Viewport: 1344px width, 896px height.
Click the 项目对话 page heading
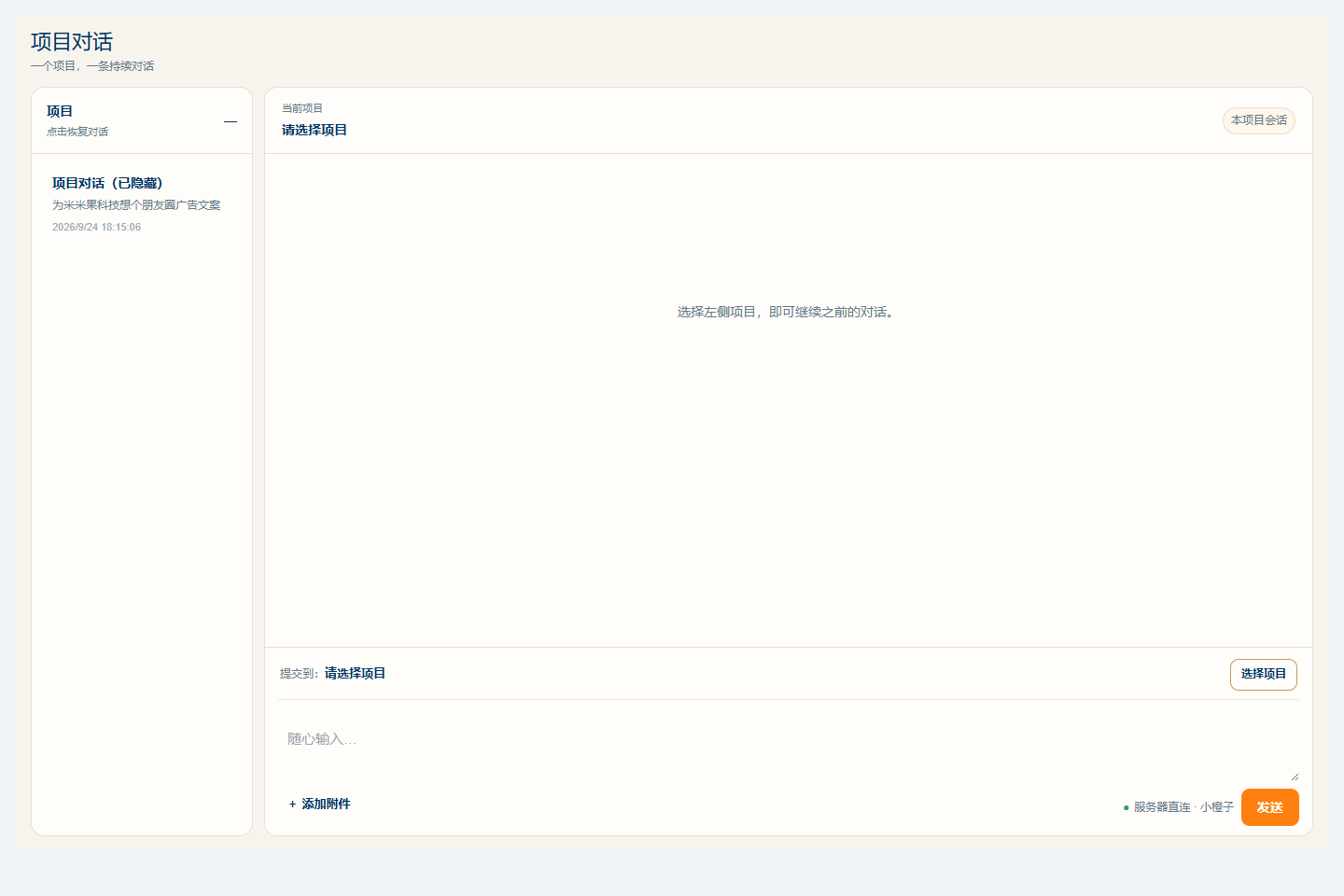tap(72, 42)
